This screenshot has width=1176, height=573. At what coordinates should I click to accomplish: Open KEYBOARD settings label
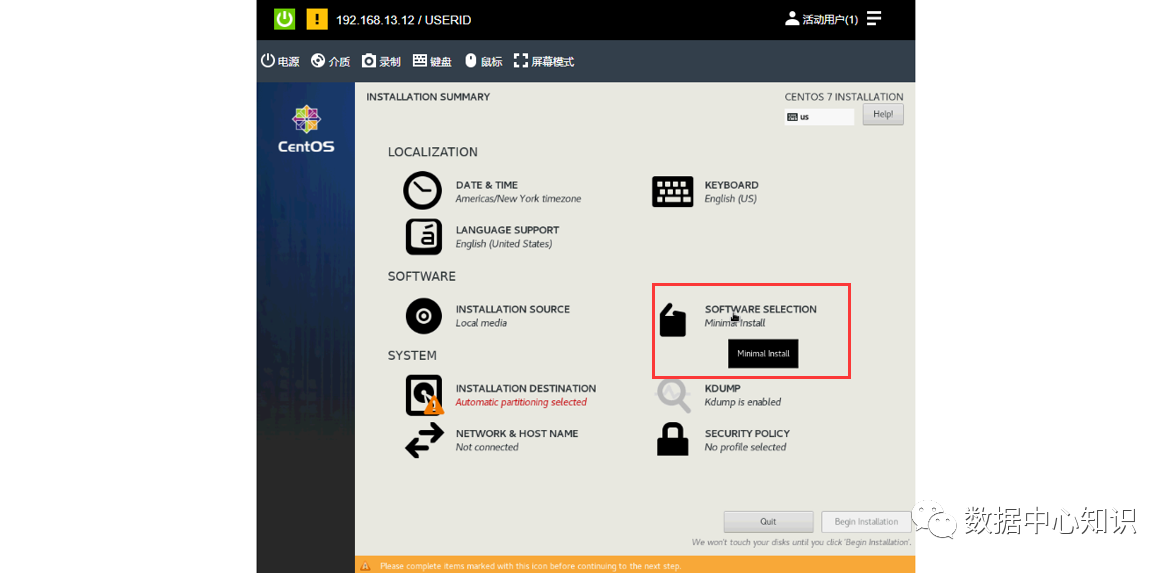click(731, 185)
